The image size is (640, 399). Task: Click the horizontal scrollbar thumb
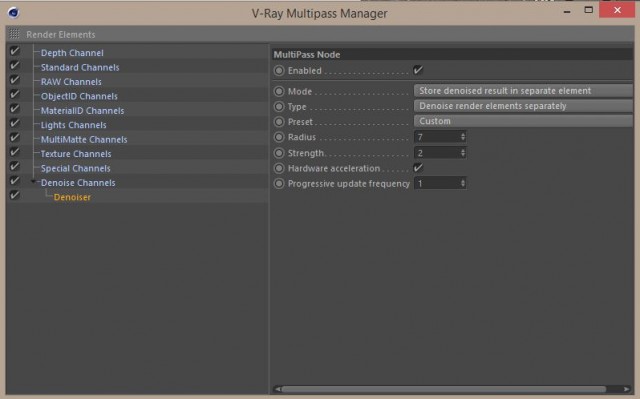444,389
